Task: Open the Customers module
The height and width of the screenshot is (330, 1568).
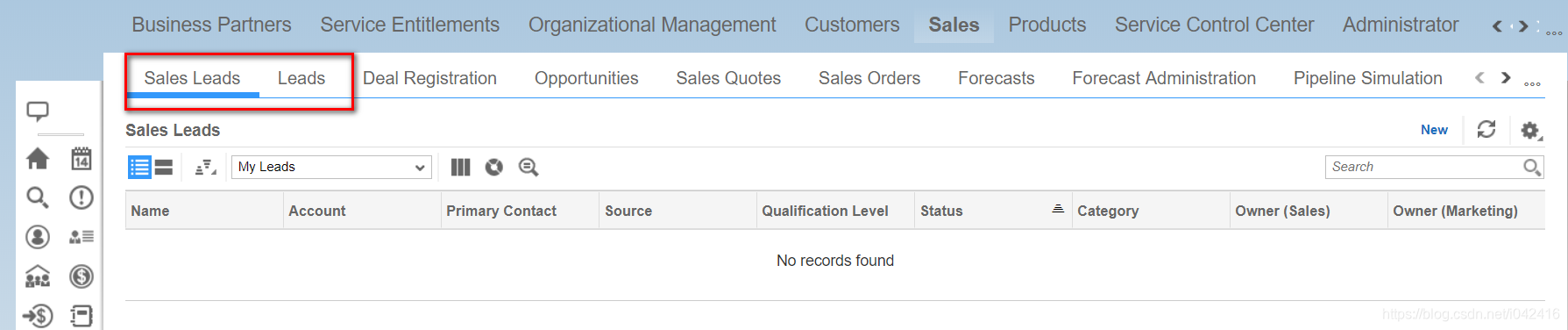Action: pos(852,25)
